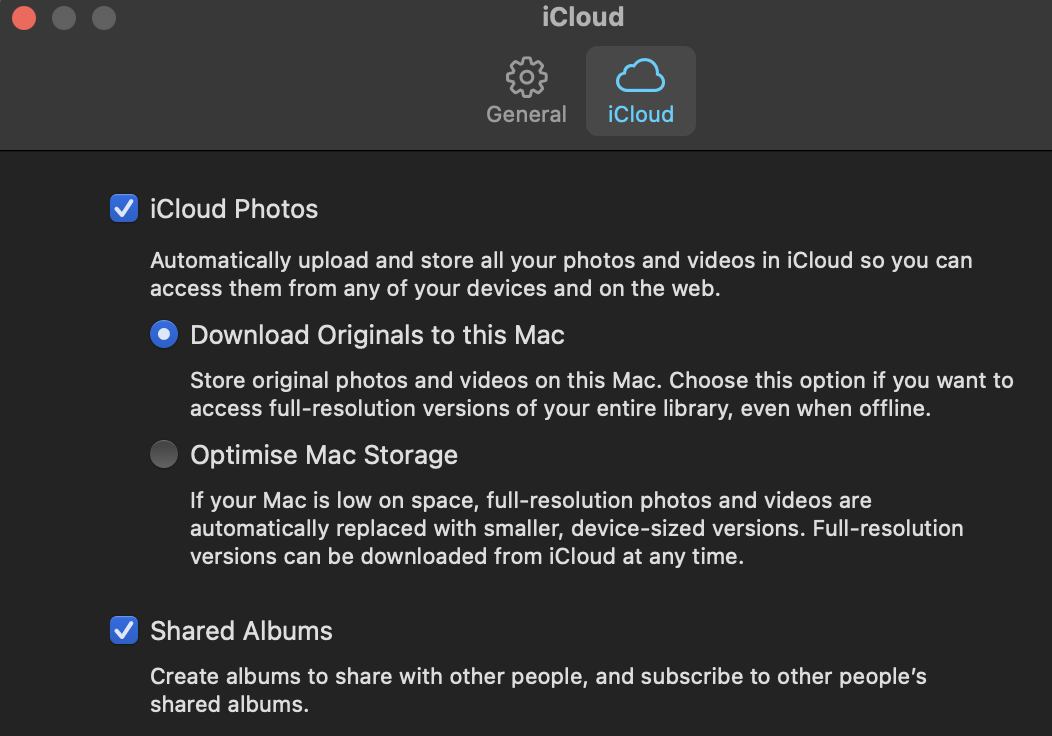Click the iCloud window title
This screenshot has height=736, width=1052.
pos(582,17)
